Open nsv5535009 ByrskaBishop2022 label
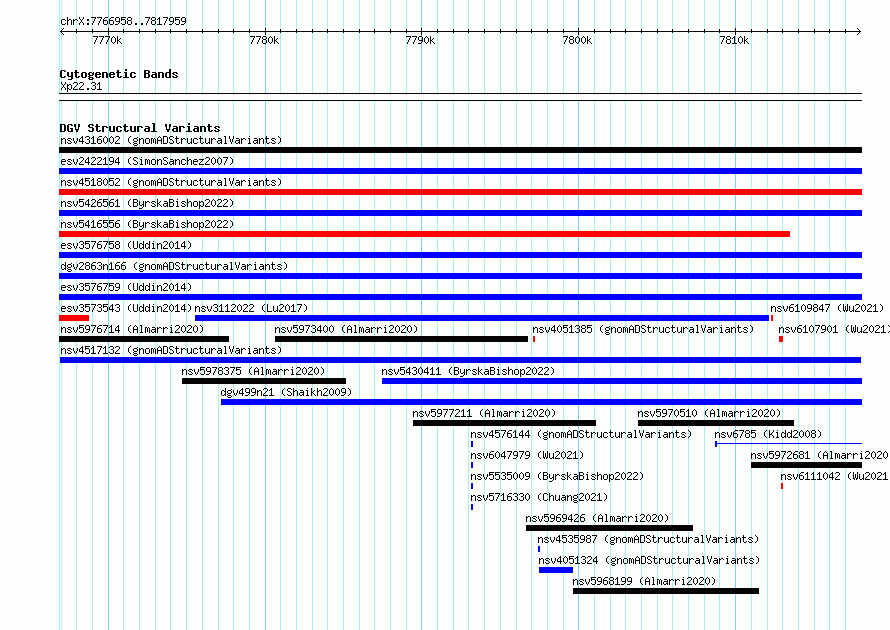 coord(557,476)
